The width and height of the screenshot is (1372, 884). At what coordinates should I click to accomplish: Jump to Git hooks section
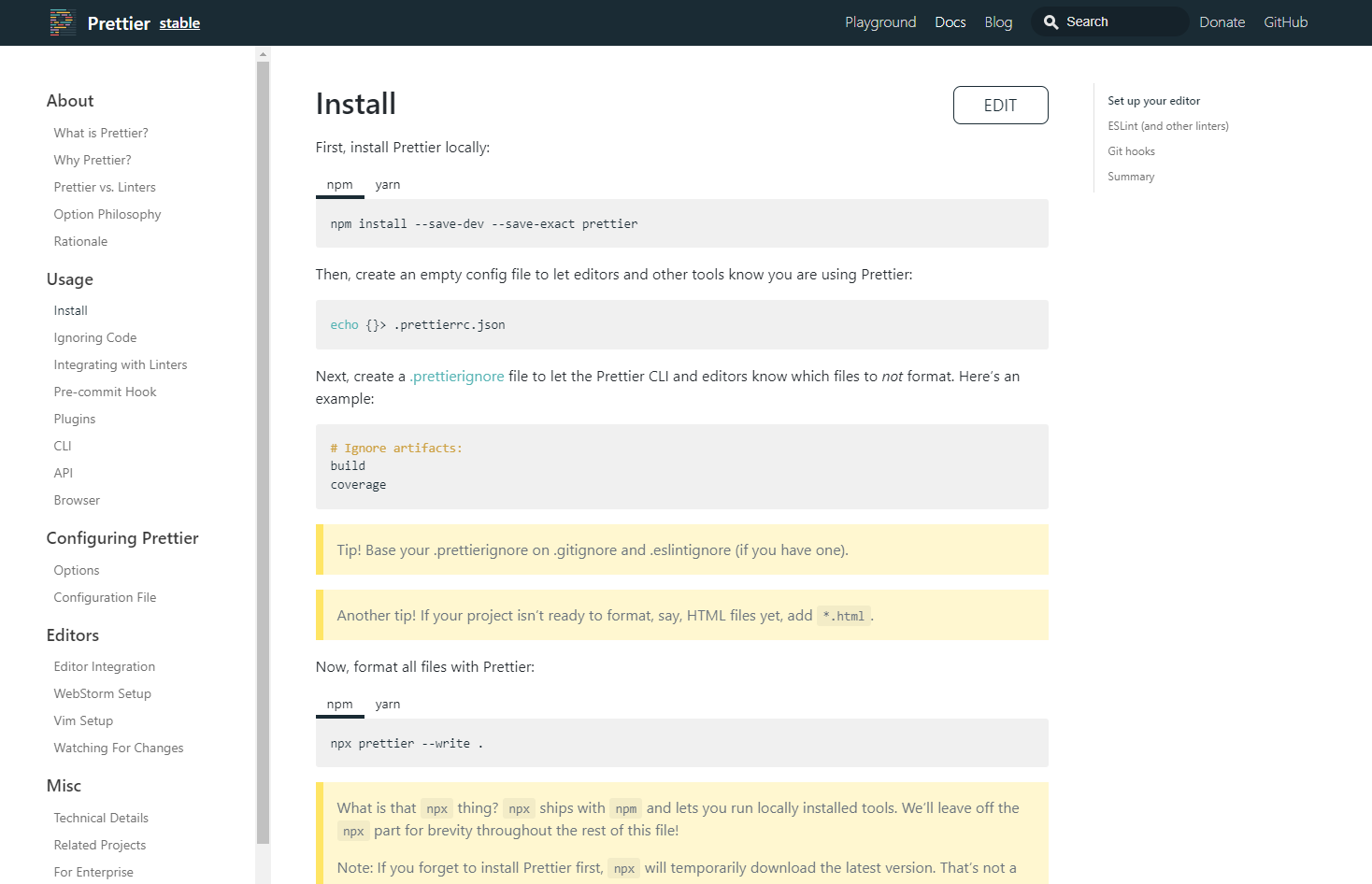pyautogui.click(x=1131, y=151)
